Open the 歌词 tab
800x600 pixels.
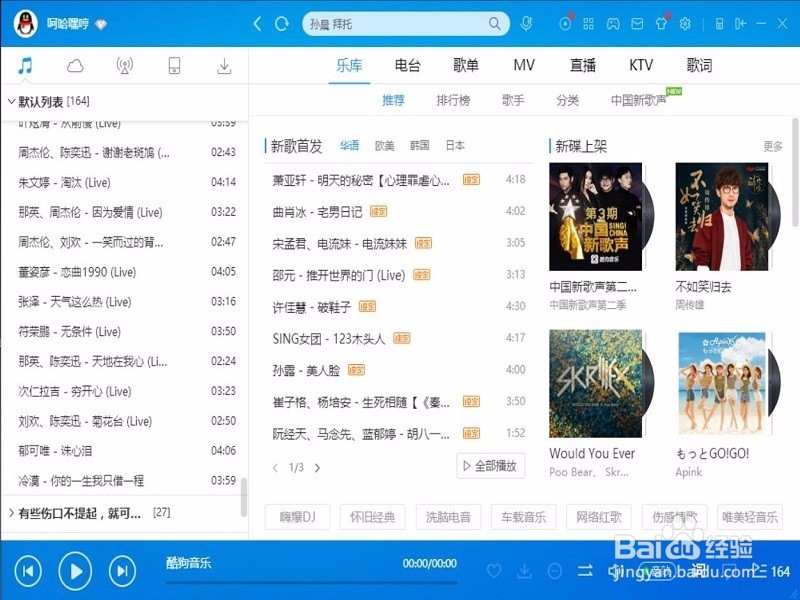click(x=699, y=65)
